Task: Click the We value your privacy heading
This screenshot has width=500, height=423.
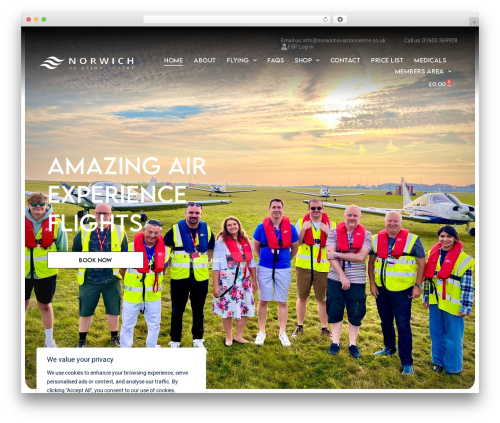Action: 80,360
